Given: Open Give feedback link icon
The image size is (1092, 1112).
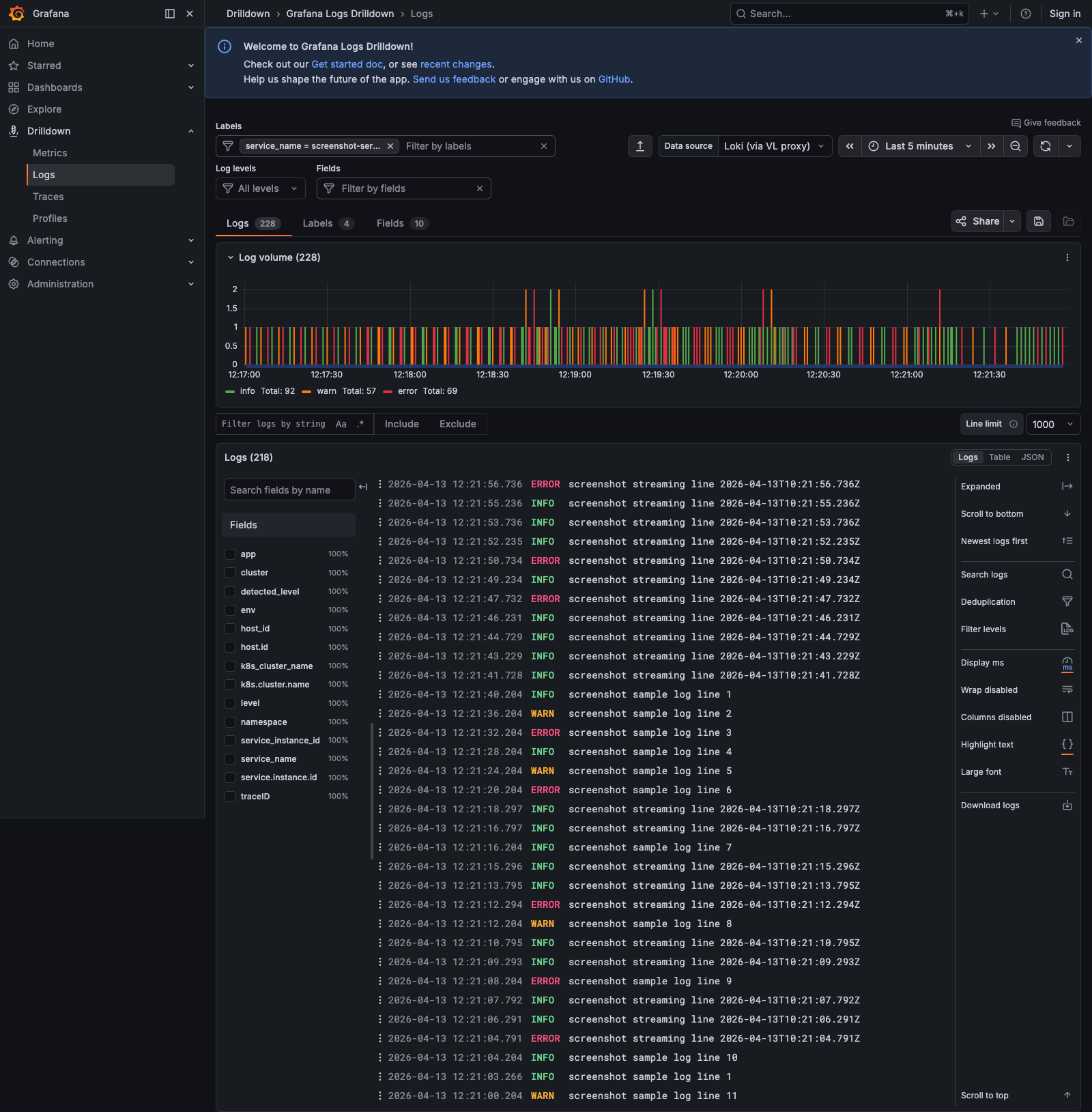Looking at the screenshot, I should [x=1016, y=123].
